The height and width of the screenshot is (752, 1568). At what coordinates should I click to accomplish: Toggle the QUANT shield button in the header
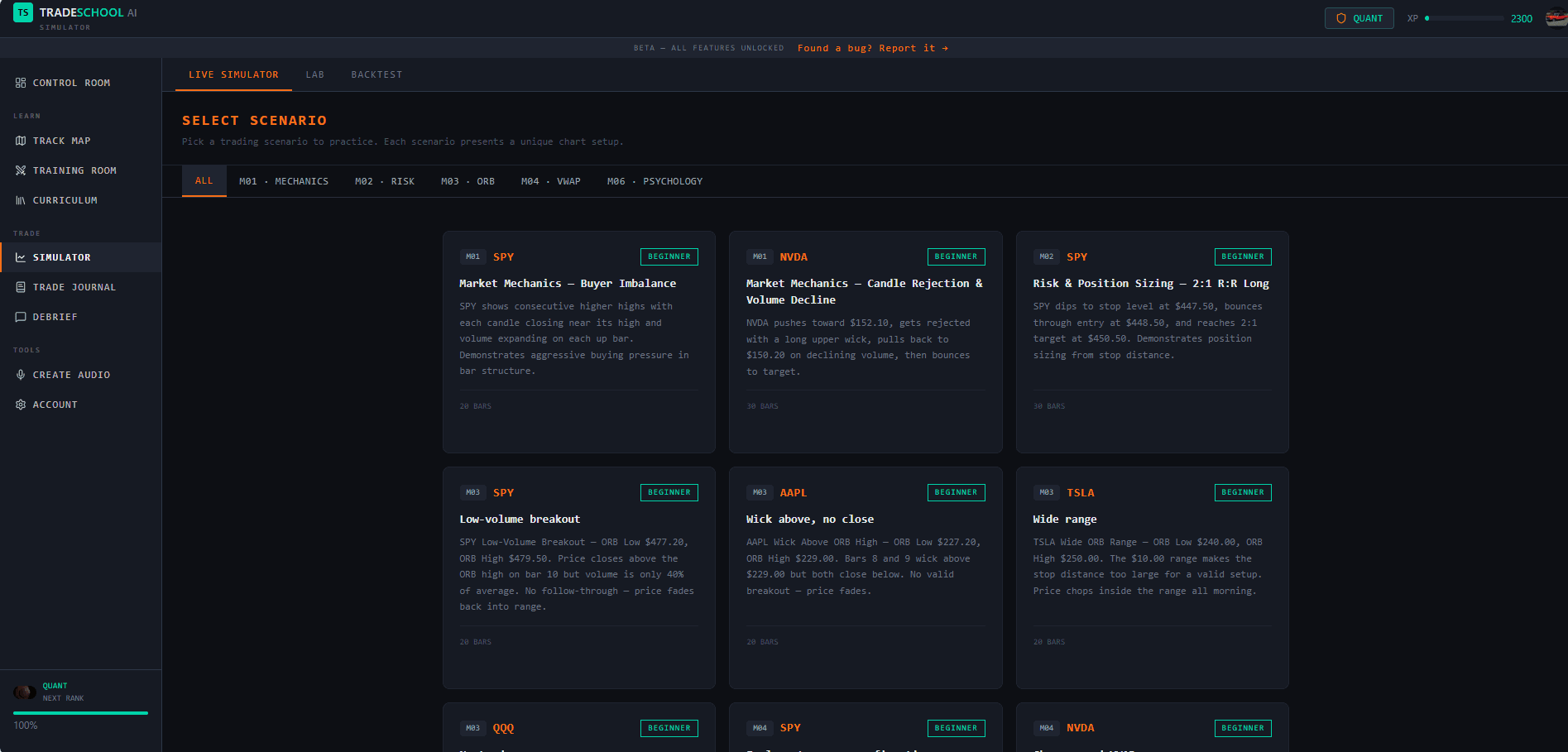click(1359, 17)
